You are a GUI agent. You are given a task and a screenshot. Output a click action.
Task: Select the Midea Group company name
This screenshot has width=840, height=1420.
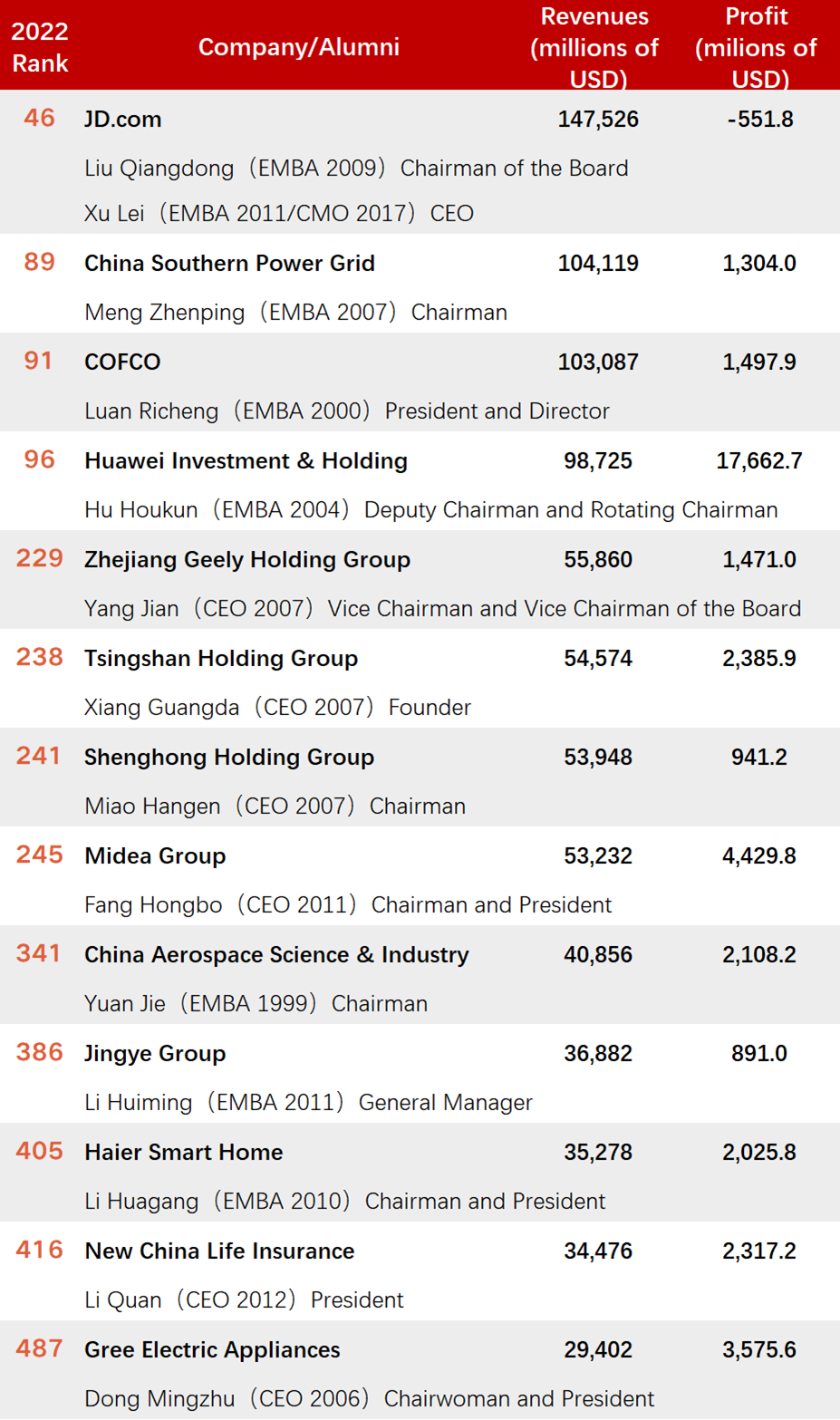click(x=155, y=856)
